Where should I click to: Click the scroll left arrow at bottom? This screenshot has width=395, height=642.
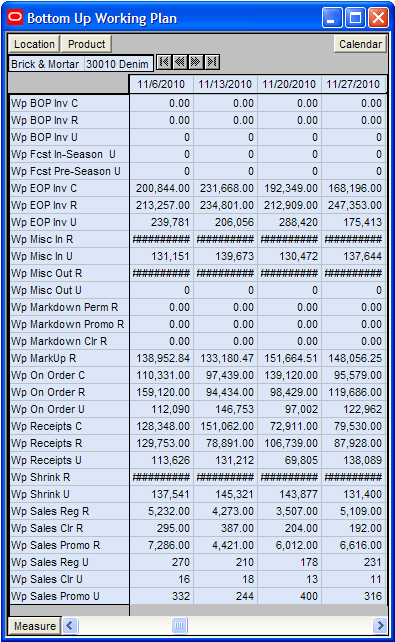pyautogui.click(x=70, y=626)
